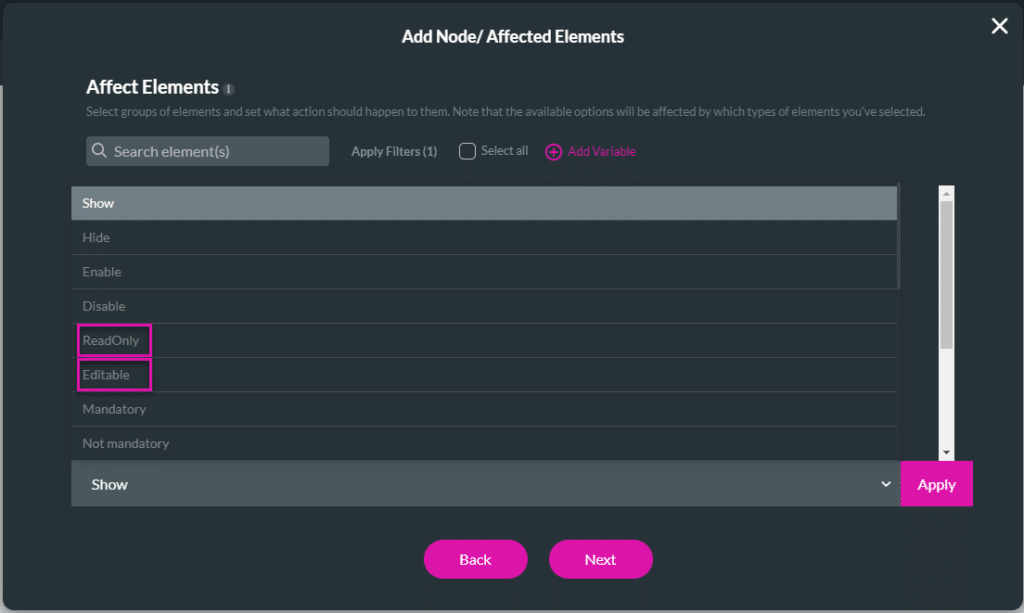This screenshot has width=1024, height=613.
Task: Pick Disable from the action list
Action: 103,306
